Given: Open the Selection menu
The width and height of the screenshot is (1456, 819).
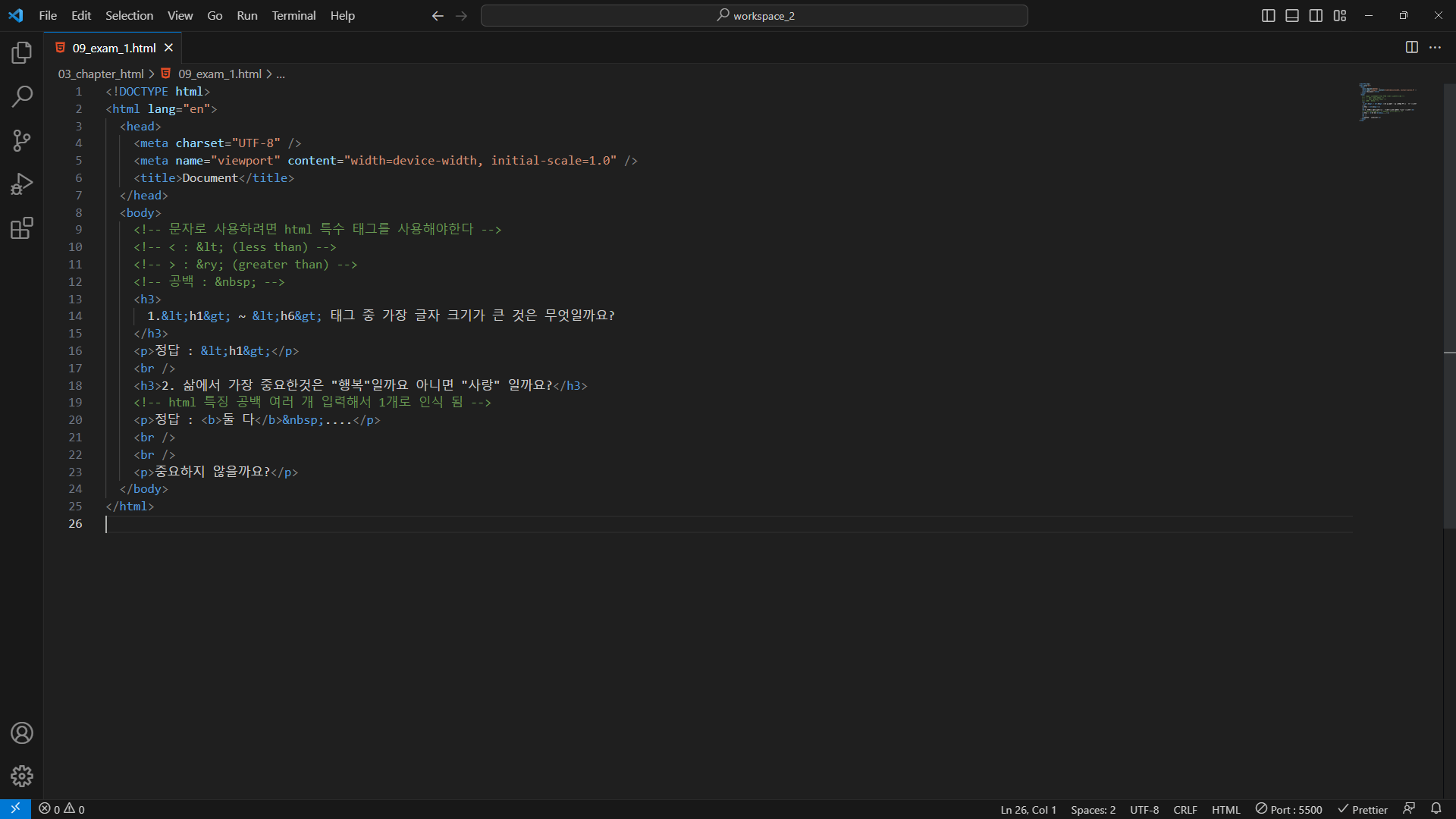Looking at the screenshot, I should point(129,15).
